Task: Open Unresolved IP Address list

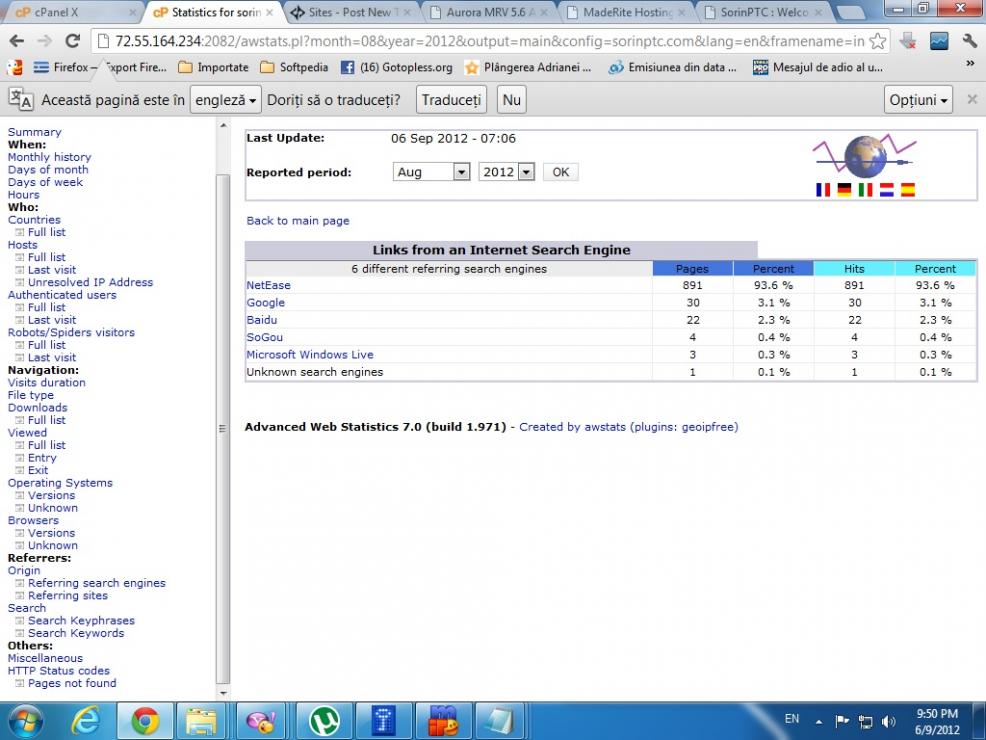Action: coord(91,282)
